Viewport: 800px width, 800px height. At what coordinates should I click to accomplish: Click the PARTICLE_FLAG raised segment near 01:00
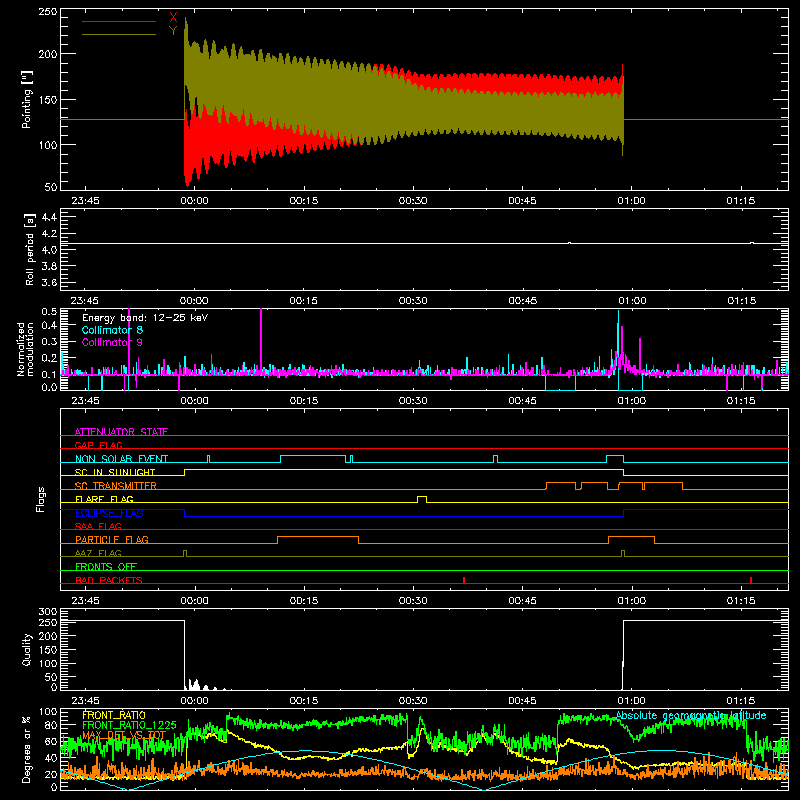pyautogui.click(x=631, y=540)
